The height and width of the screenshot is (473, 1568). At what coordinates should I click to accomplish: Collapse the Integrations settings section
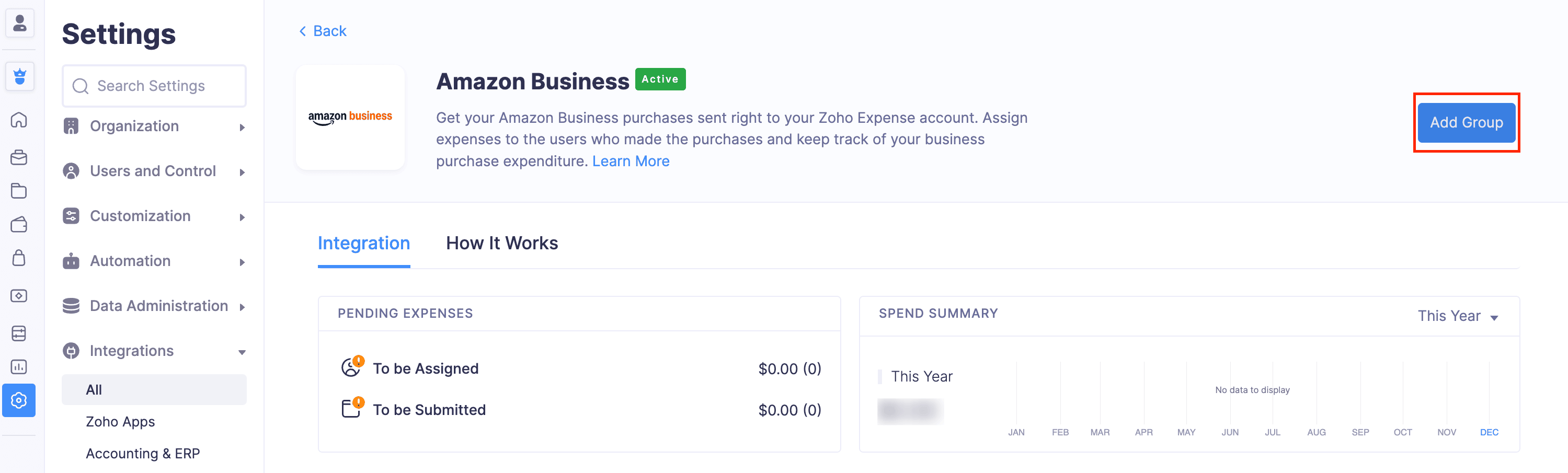point(154,351)
